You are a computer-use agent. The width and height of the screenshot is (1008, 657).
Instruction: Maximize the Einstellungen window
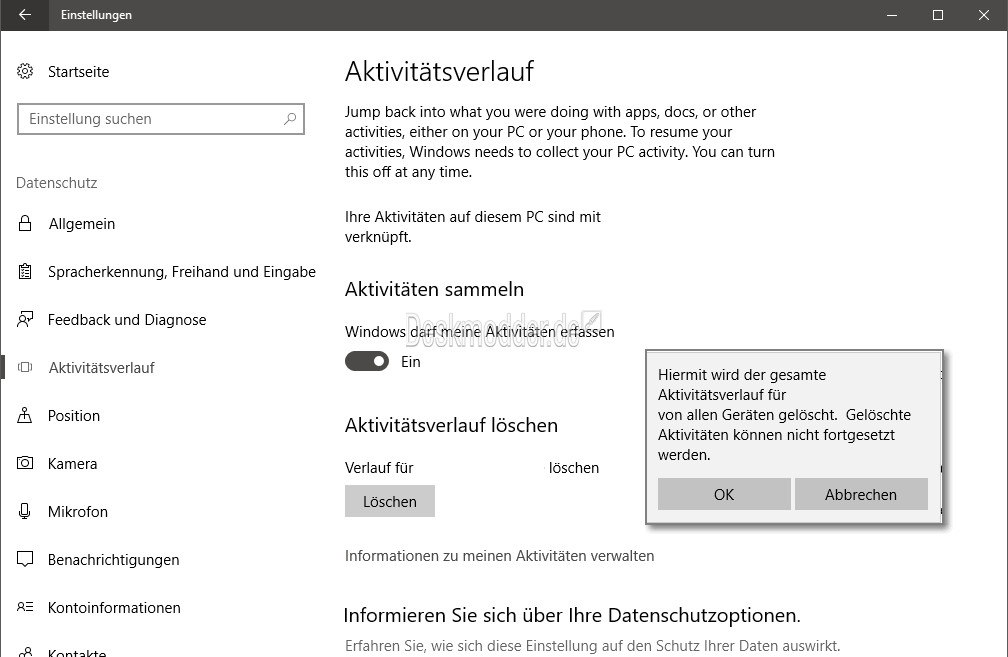[x=938, y=15]
